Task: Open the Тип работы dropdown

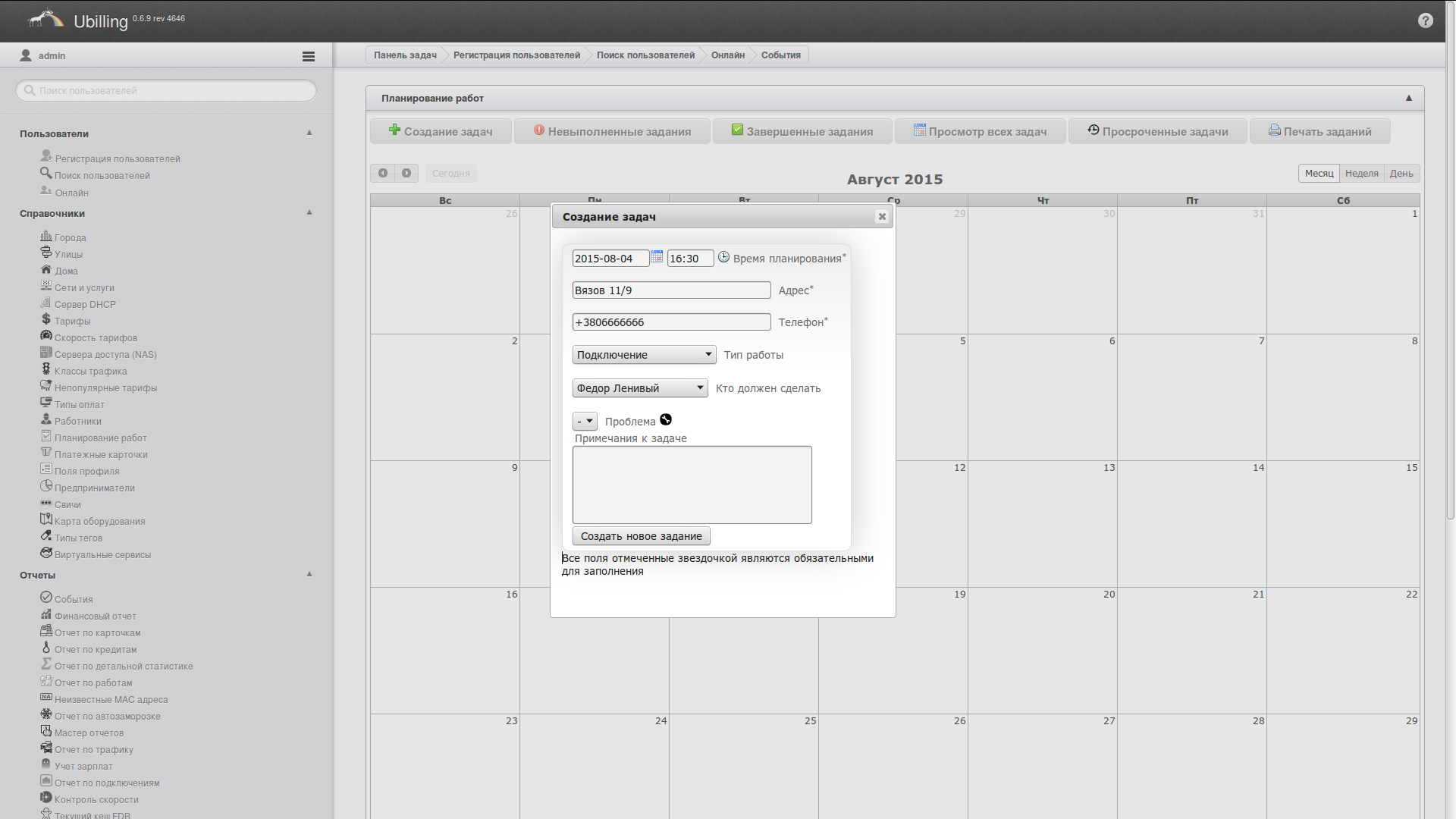Action: pos(644,354)
